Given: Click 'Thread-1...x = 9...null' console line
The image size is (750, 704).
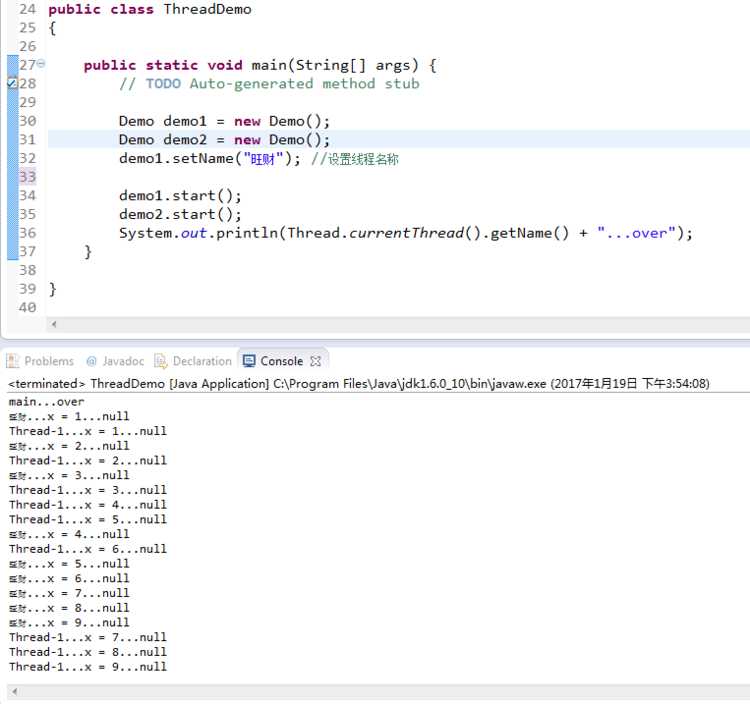Looking at the screenshot, I should [x=88, y=667].
